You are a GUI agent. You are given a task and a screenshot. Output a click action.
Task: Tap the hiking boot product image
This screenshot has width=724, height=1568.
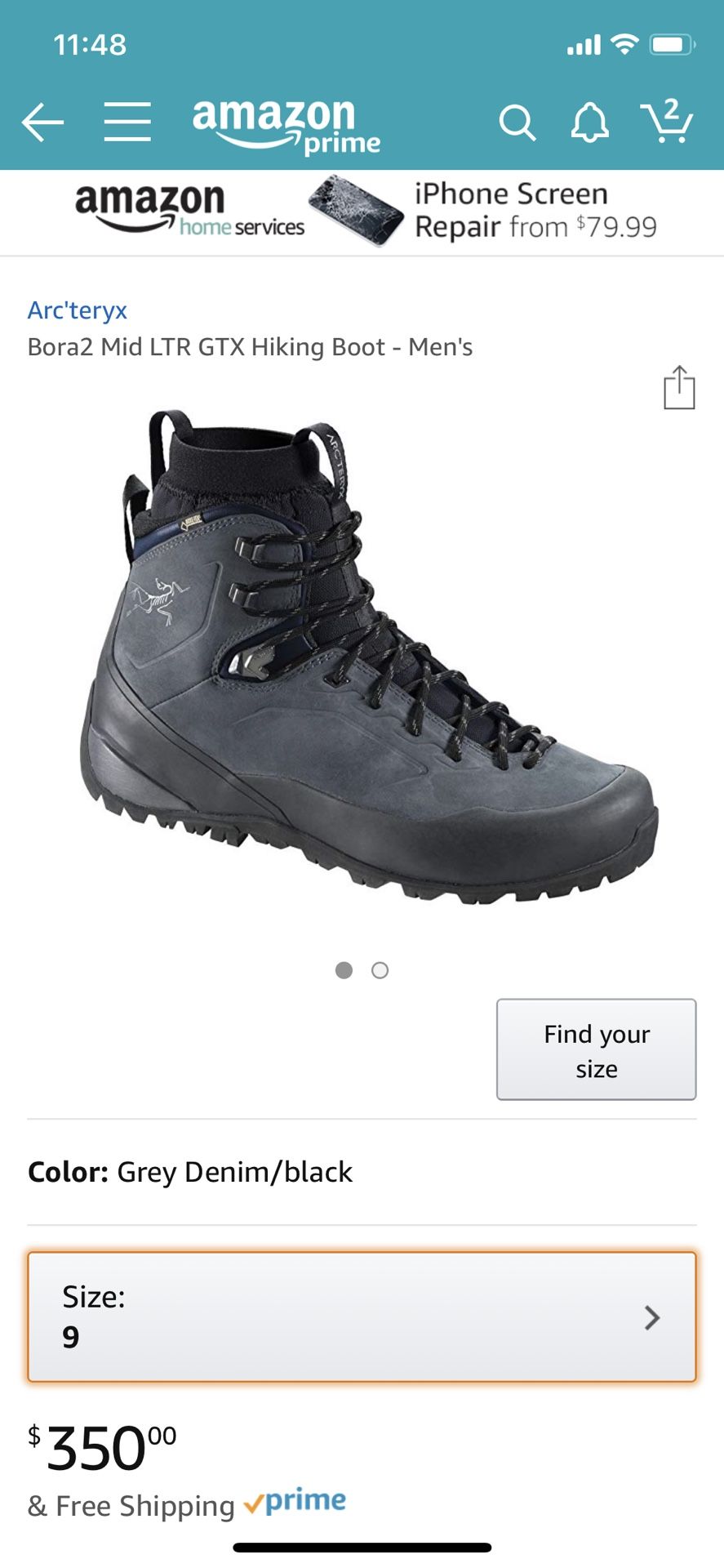tap(369, 657)
